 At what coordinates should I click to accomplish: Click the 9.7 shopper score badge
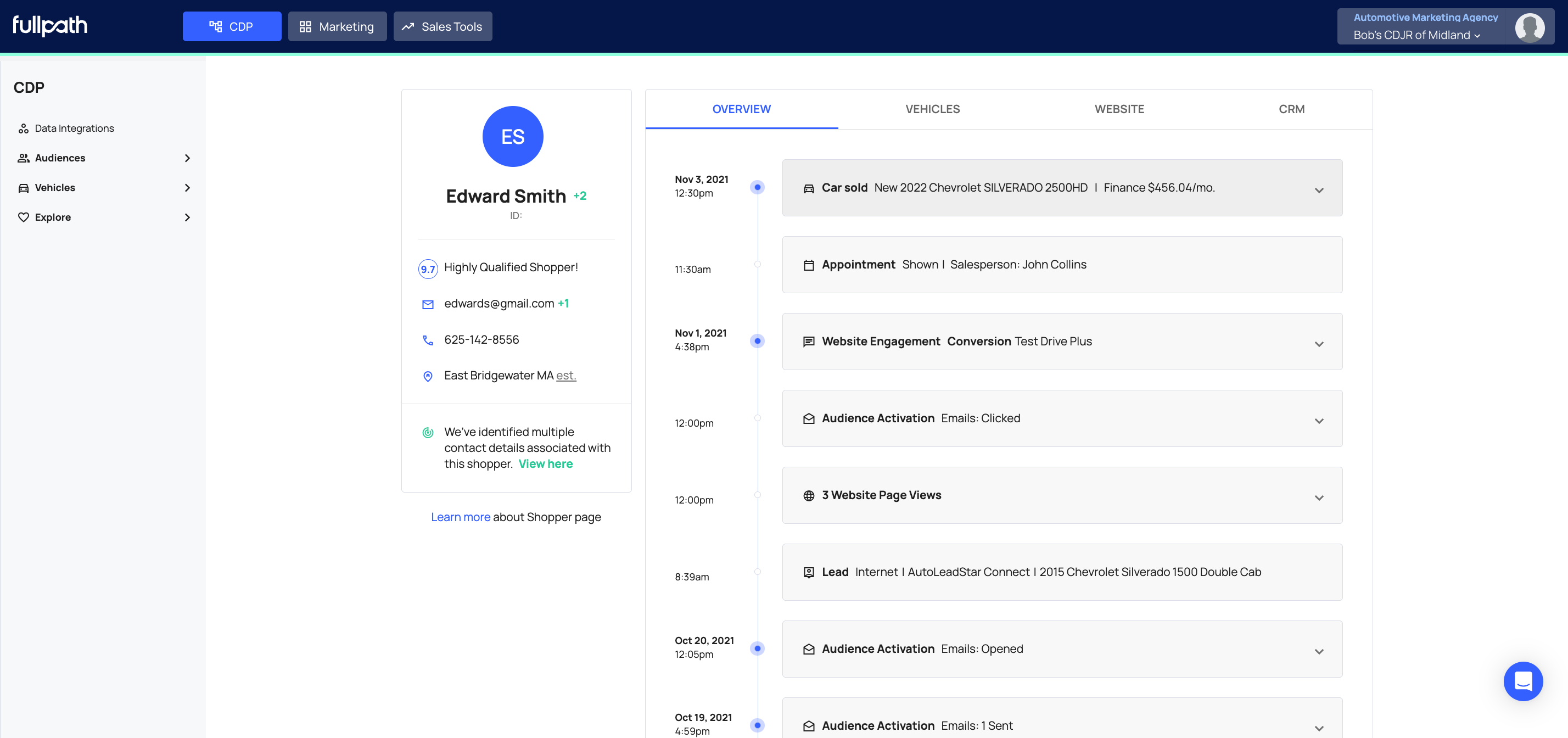428,269
